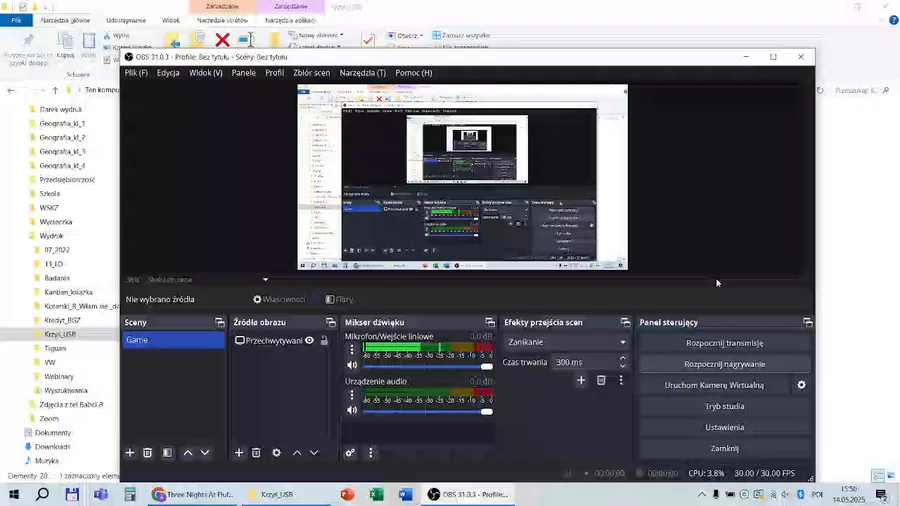Click Czas trwania 300 ms field

pyautogui.click(x=584, y=362)
